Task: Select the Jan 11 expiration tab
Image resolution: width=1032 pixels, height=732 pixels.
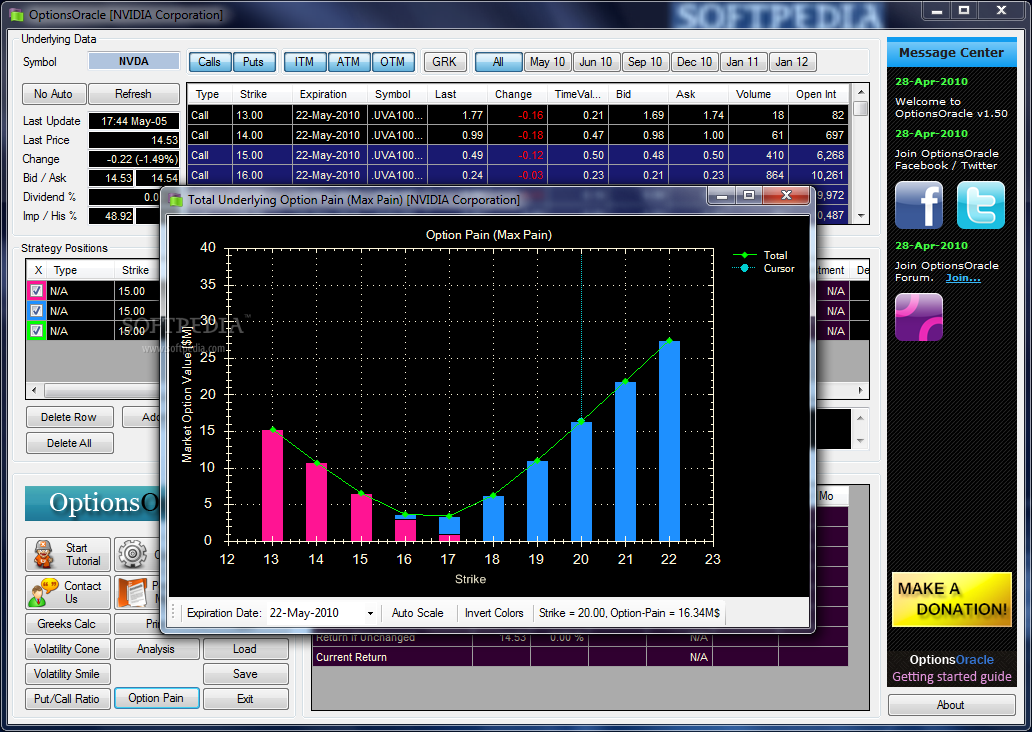Action: click(x=743, y=62)
